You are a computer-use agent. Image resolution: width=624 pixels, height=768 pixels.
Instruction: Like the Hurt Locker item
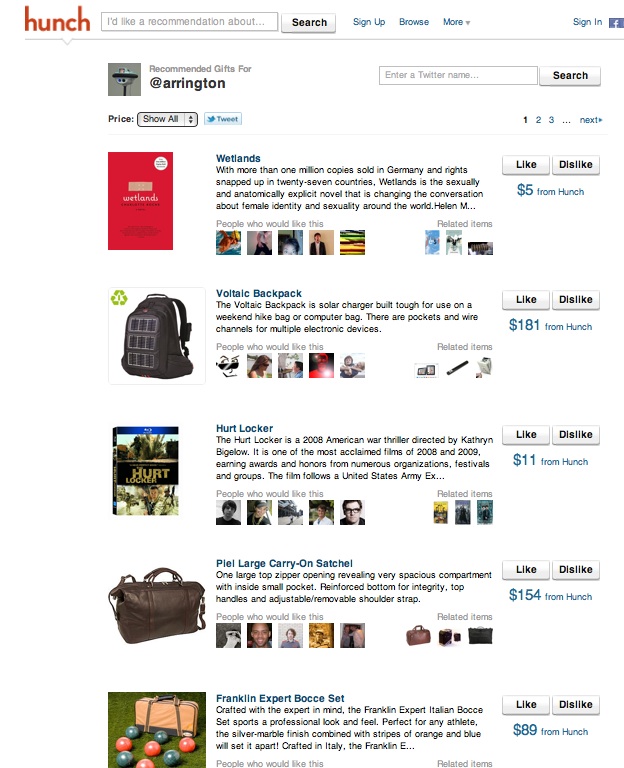[526, 435]
